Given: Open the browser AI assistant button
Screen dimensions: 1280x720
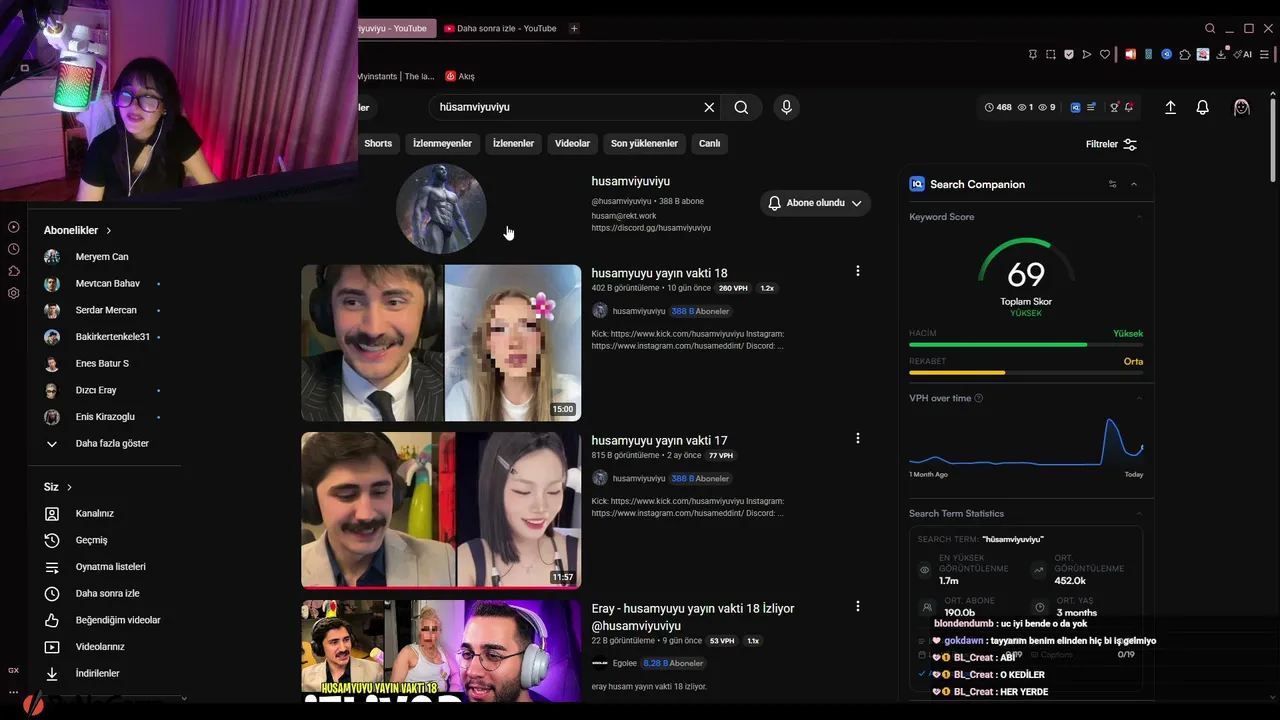Looking at the screenshot, I should (1243, 54).
